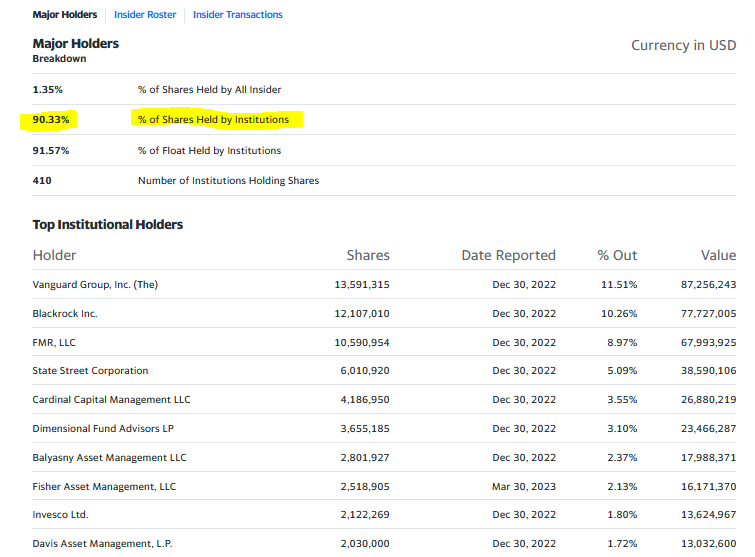755x557 pixels.
Task: Click 'Number of Institutions Holding Shares'
Action: 228,181
